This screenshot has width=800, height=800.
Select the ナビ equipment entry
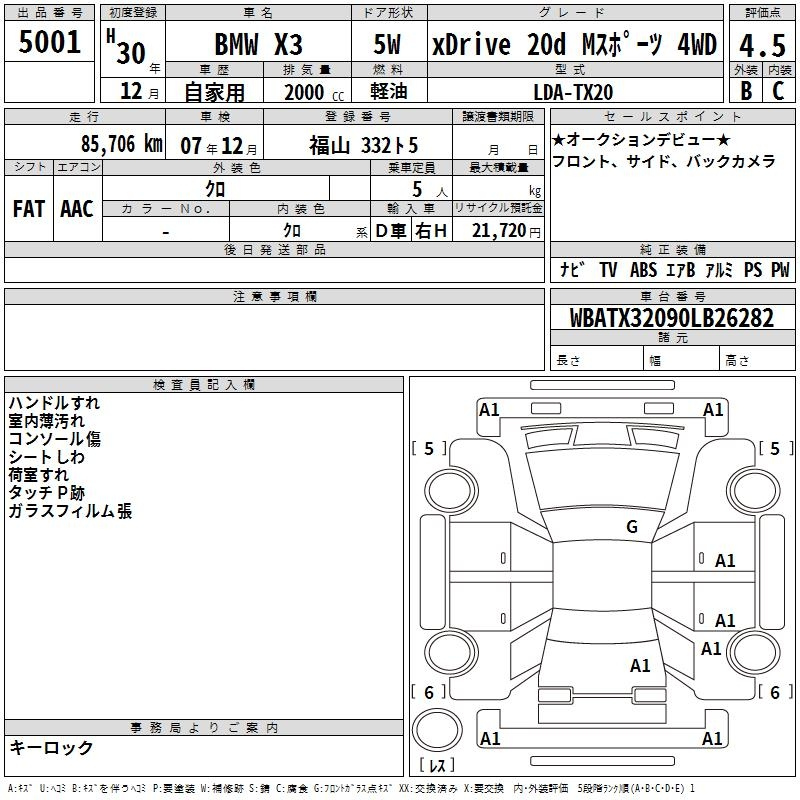coord(572,269)
